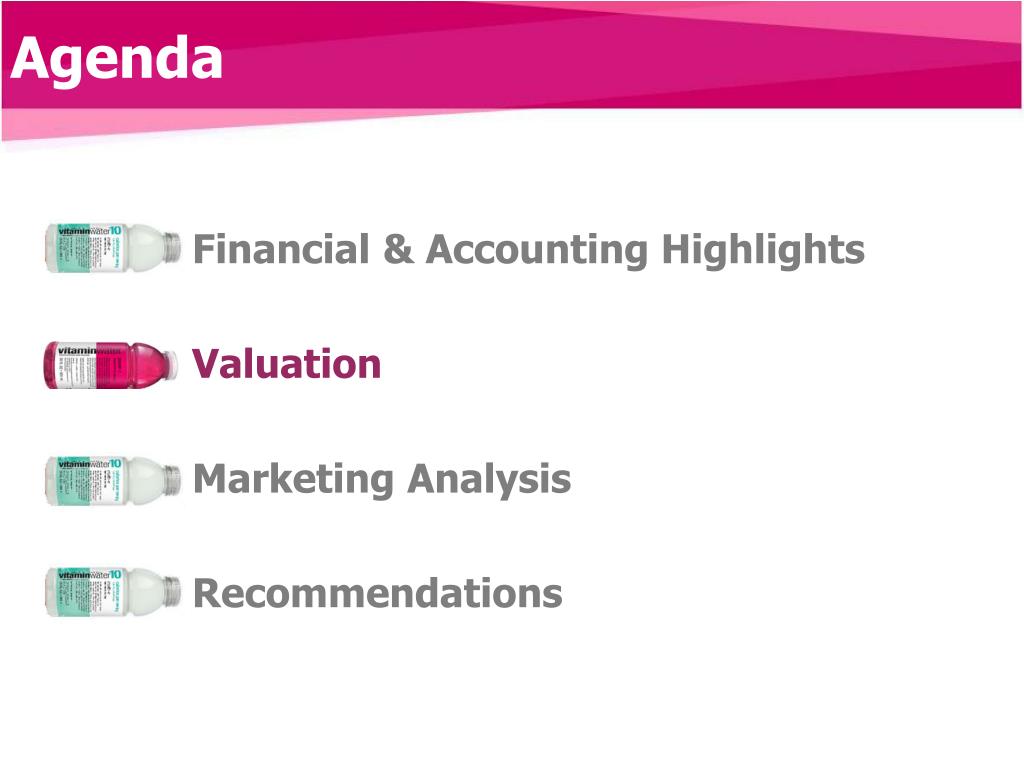This screenshot has width=1024, height=768.
Task: Click the white cap of the pink Valuation bottle
Action: 171,365
